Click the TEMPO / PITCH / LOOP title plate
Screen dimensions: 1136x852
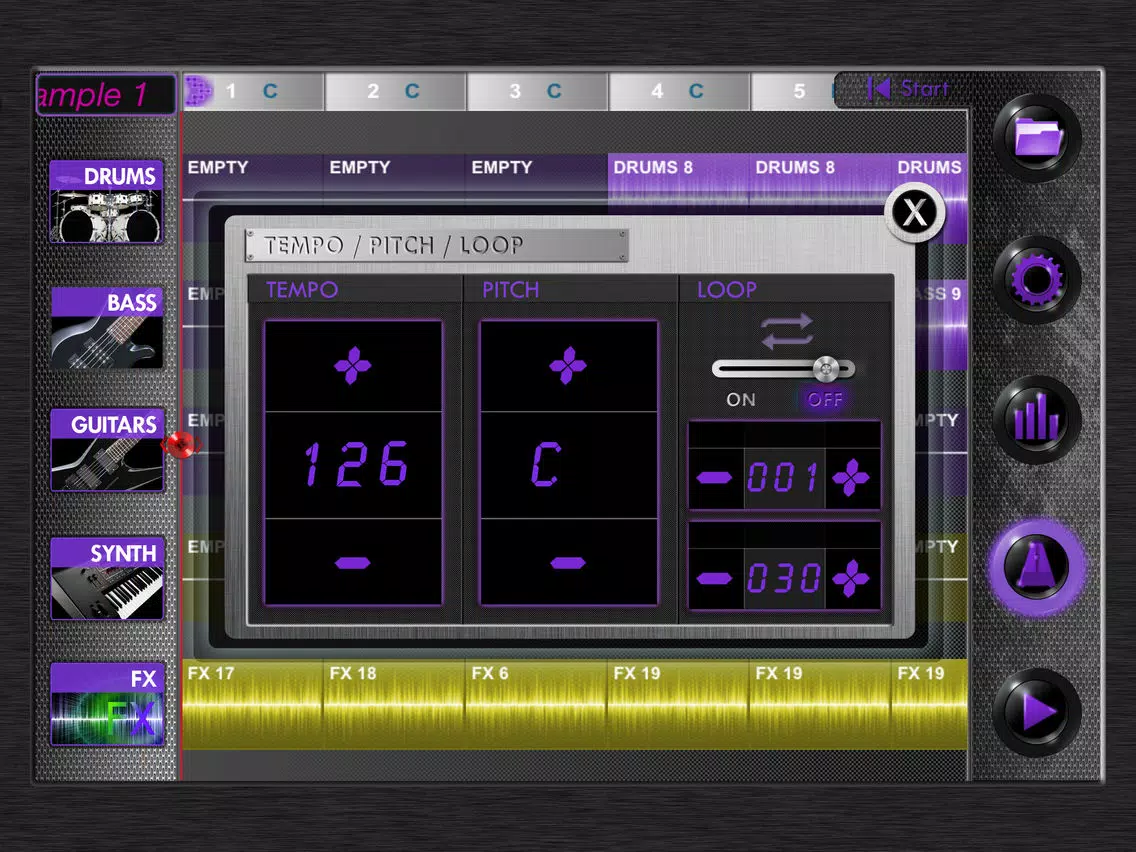coord(437,246)
